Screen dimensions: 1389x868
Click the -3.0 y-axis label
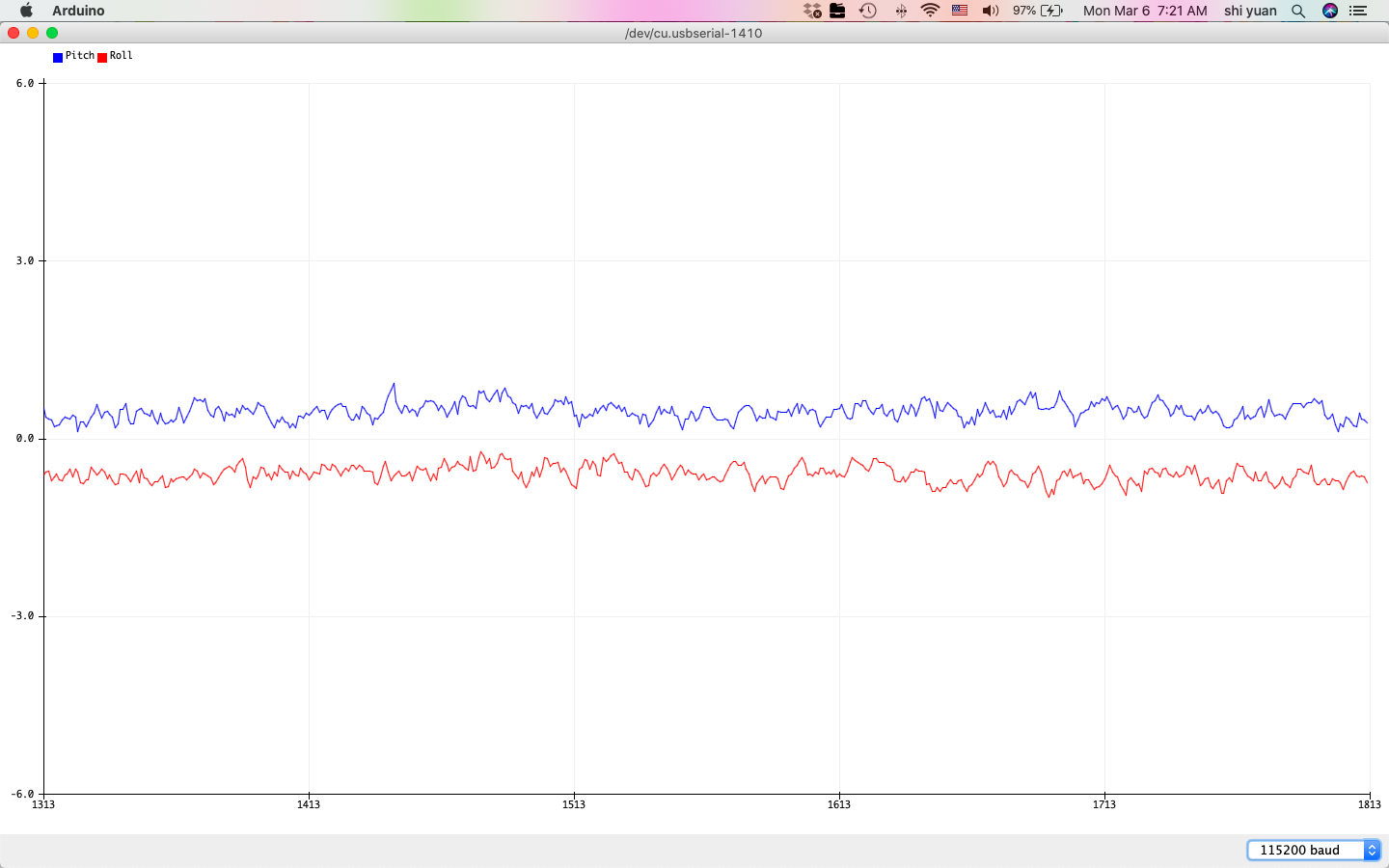(22, 615)
